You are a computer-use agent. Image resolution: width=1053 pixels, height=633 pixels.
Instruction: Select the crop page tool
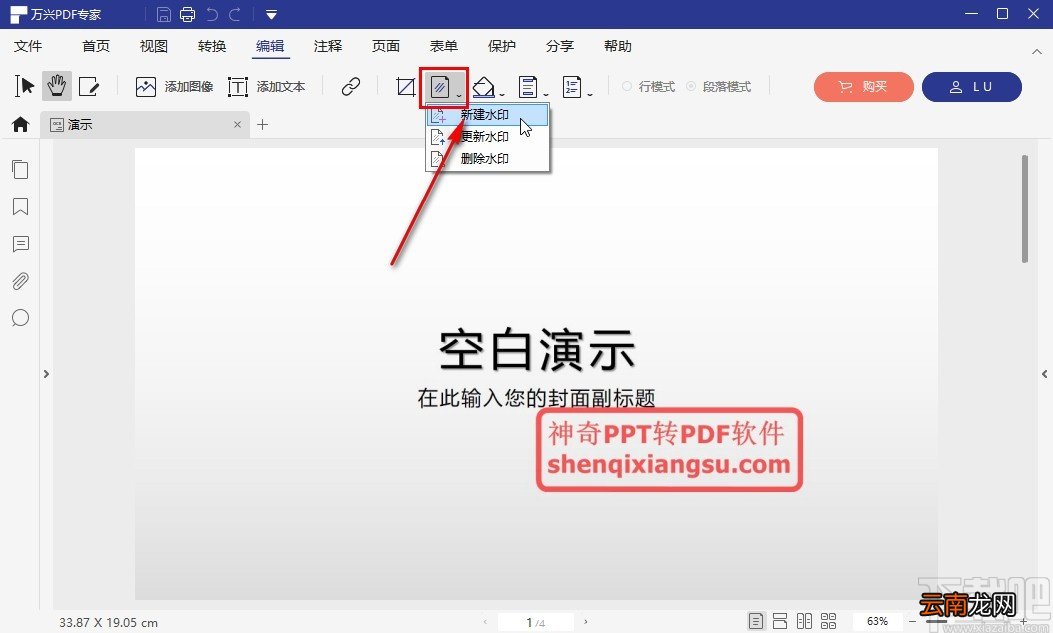(406, 87)
